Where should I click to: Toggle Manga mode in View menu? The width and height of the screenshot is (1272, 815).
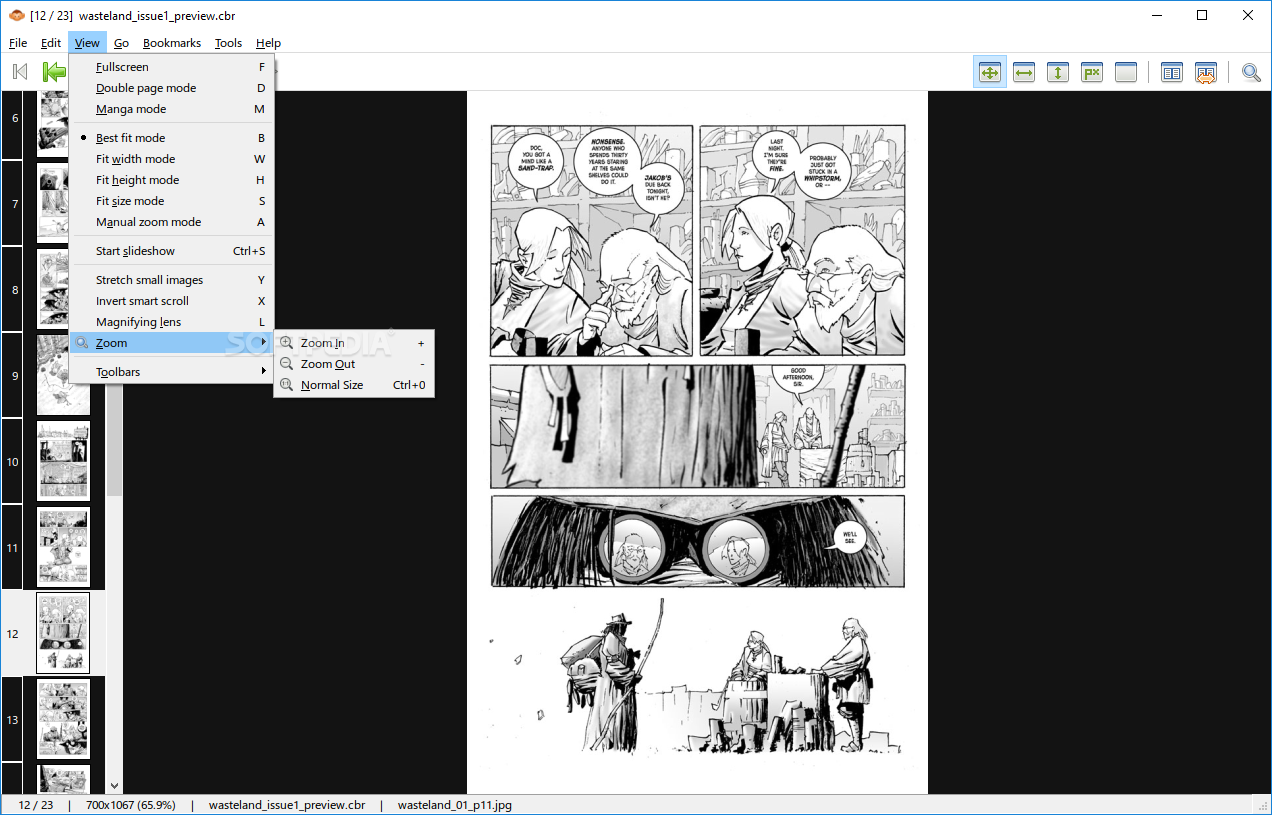tap(171, 109)
